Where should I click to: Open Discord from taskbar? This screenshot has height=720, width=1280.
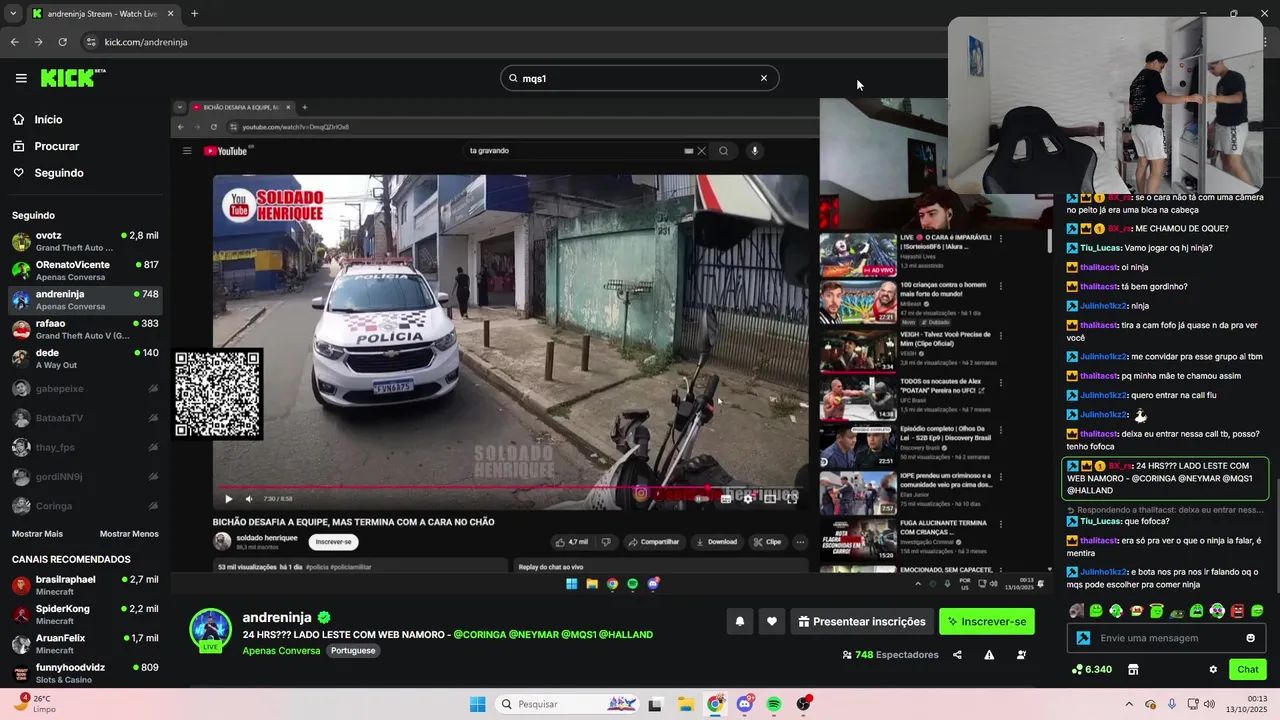[x=745, y=704]
